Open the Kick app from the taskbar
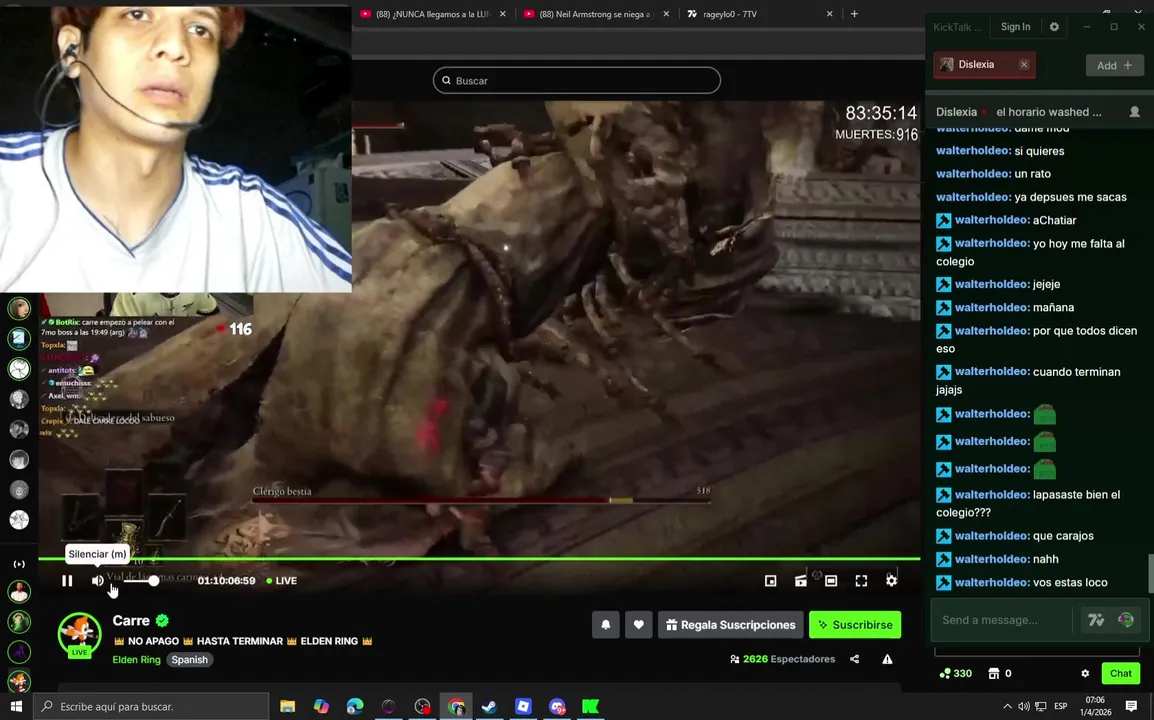1154x720 pixels. coord(590,707)
